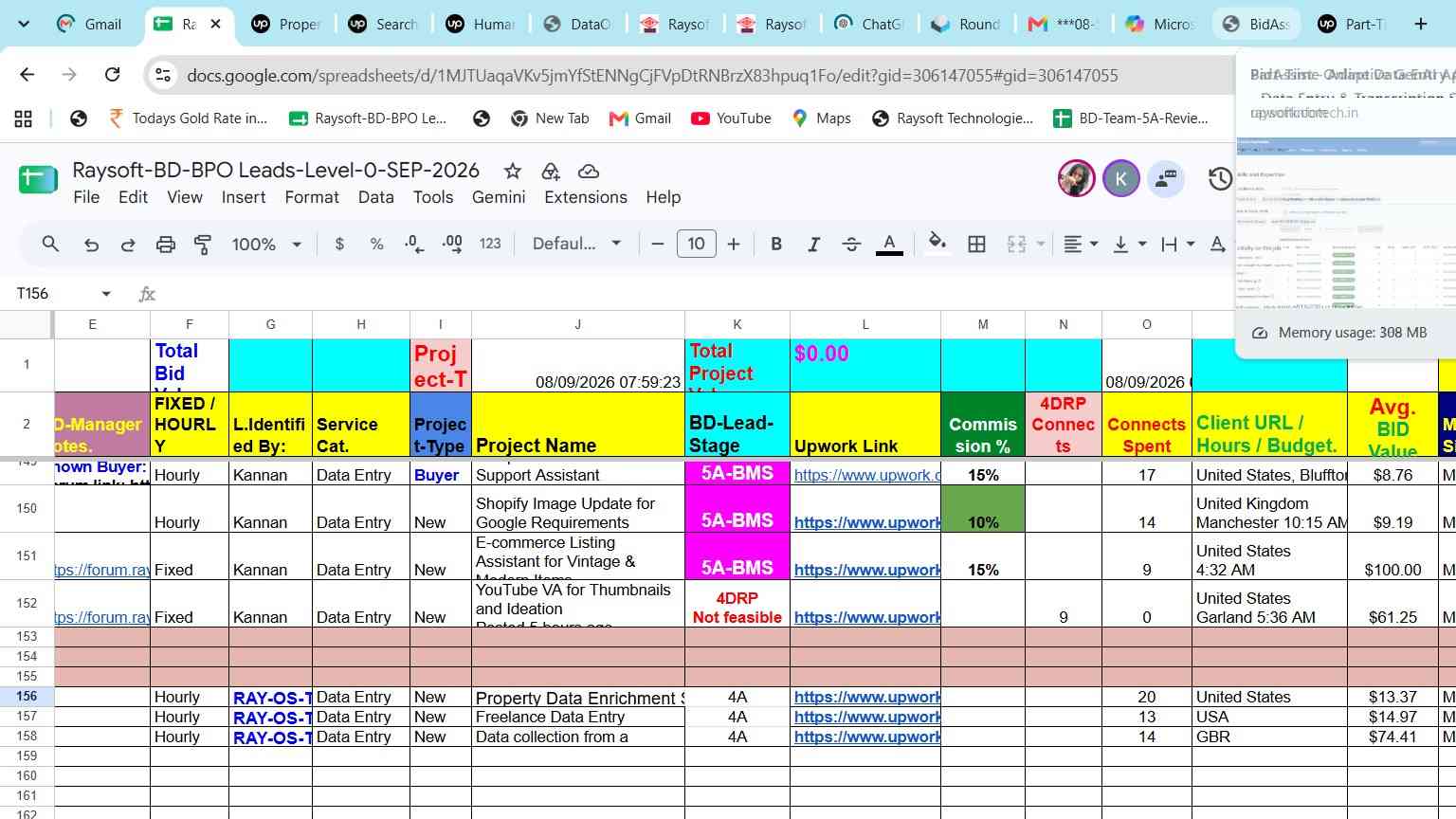Image resolution: width=1456 pixels, height=819 pixels.
Task: Open the Extensions menu
Action: coord(586,197)
